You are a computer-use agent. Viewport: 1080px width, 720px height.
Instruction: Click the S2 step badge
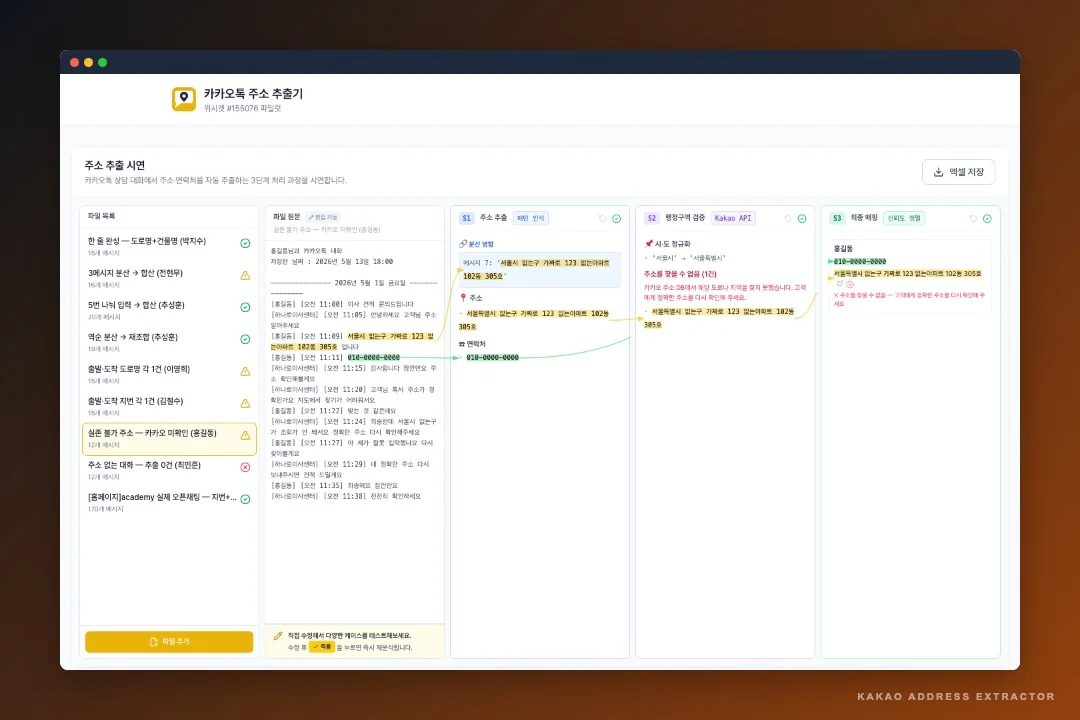(x=652, y=218)
